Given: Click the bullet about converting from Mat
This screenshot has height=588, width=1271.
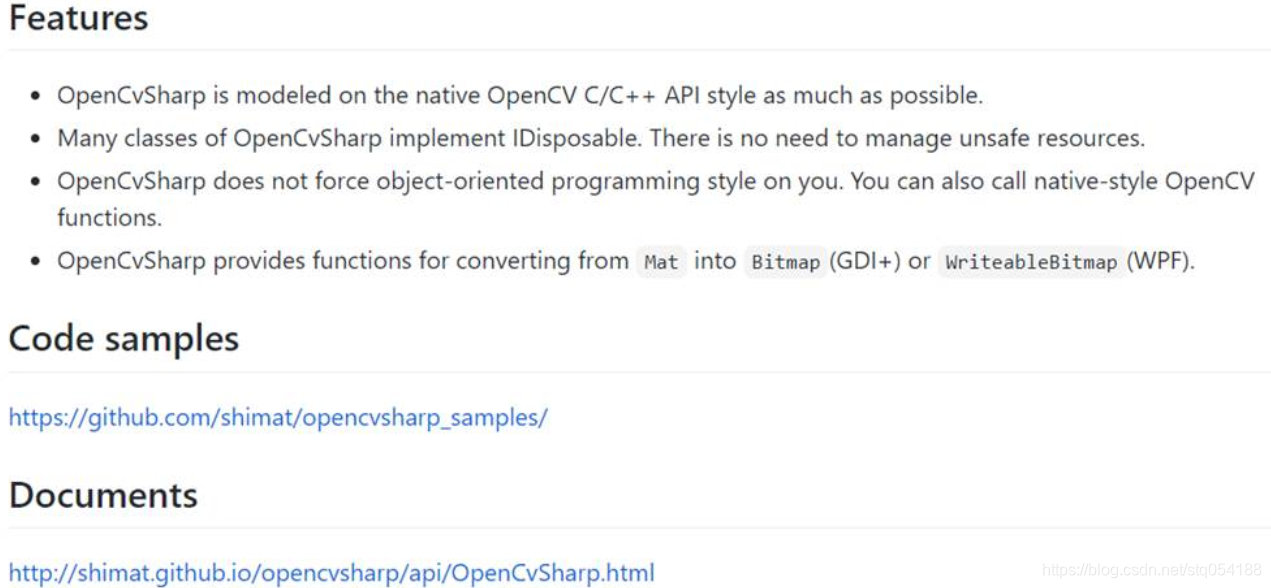Looking at the screenshot, I should (x=626, y=262).
